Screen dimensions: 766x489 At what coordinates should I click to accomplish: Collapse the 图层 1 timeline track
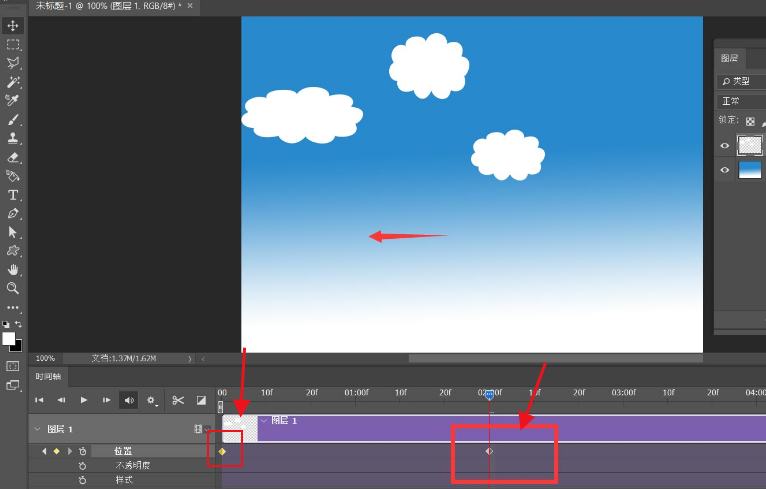pyautogui.click(x=37, y=429)
